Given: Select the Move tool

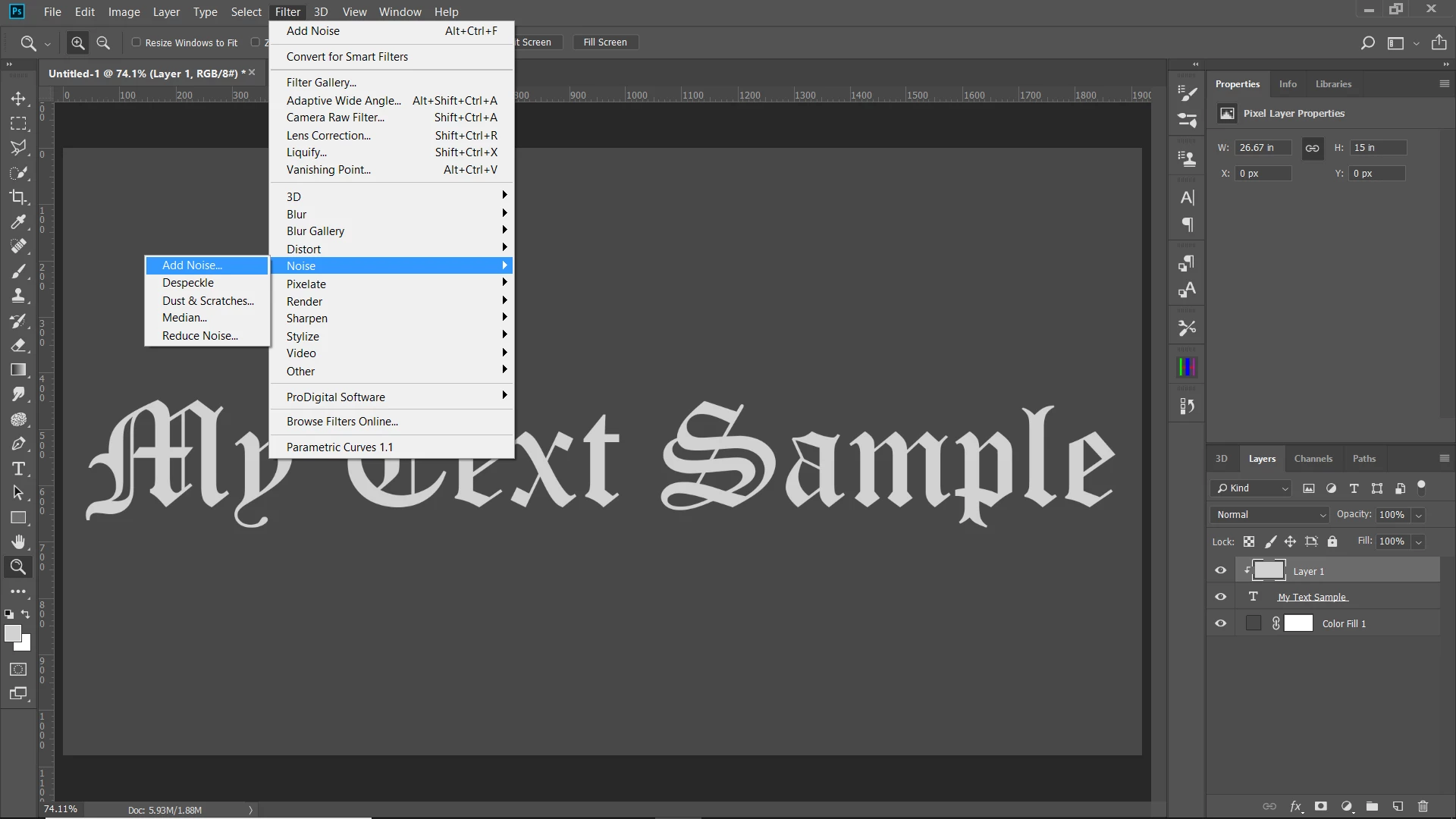Looking at the screenshot, I should click(x=18, y=99).
